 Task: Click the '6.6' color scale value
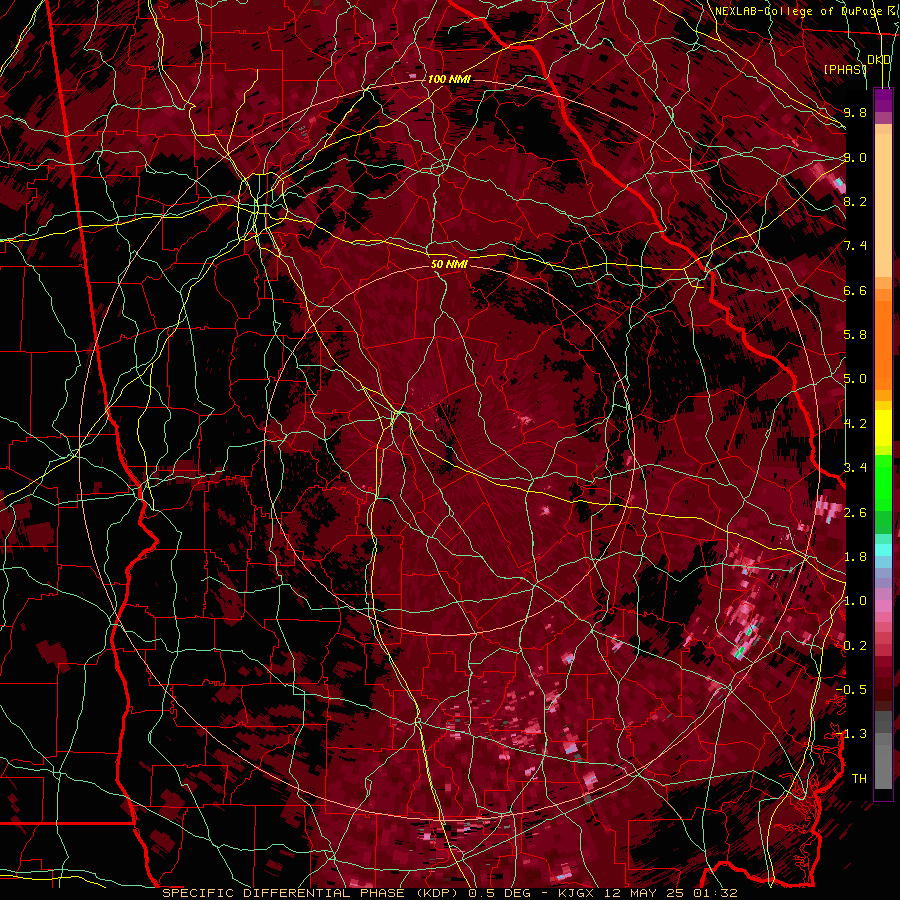[x=855, y=290]
